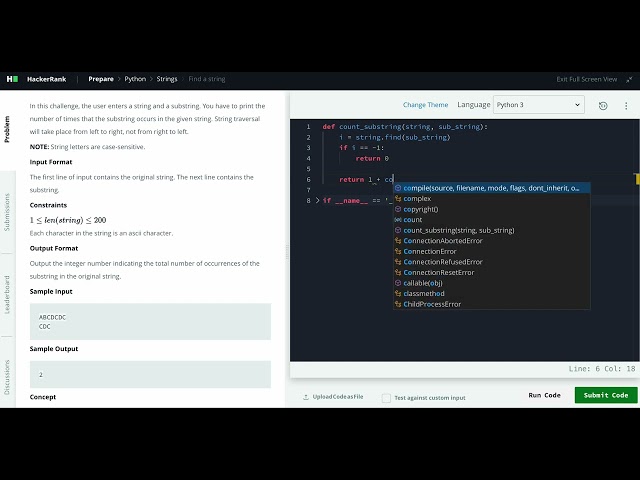Select callable(obj) autocomplete suggestion
This screenshot has width=640, height=480.
(x=491, y=283)
